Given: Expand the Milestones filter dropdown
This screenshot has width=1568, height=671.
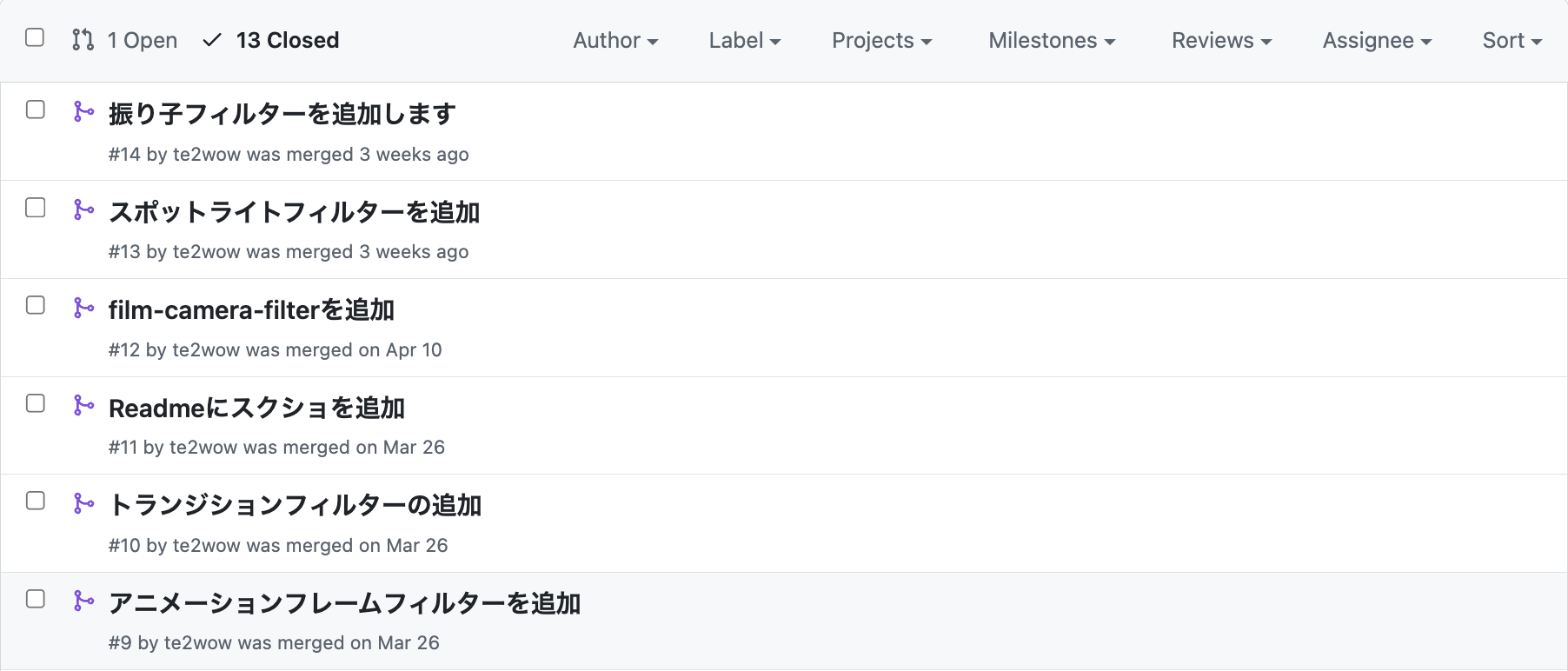Looking at the screenshot, I should 1052,41.
